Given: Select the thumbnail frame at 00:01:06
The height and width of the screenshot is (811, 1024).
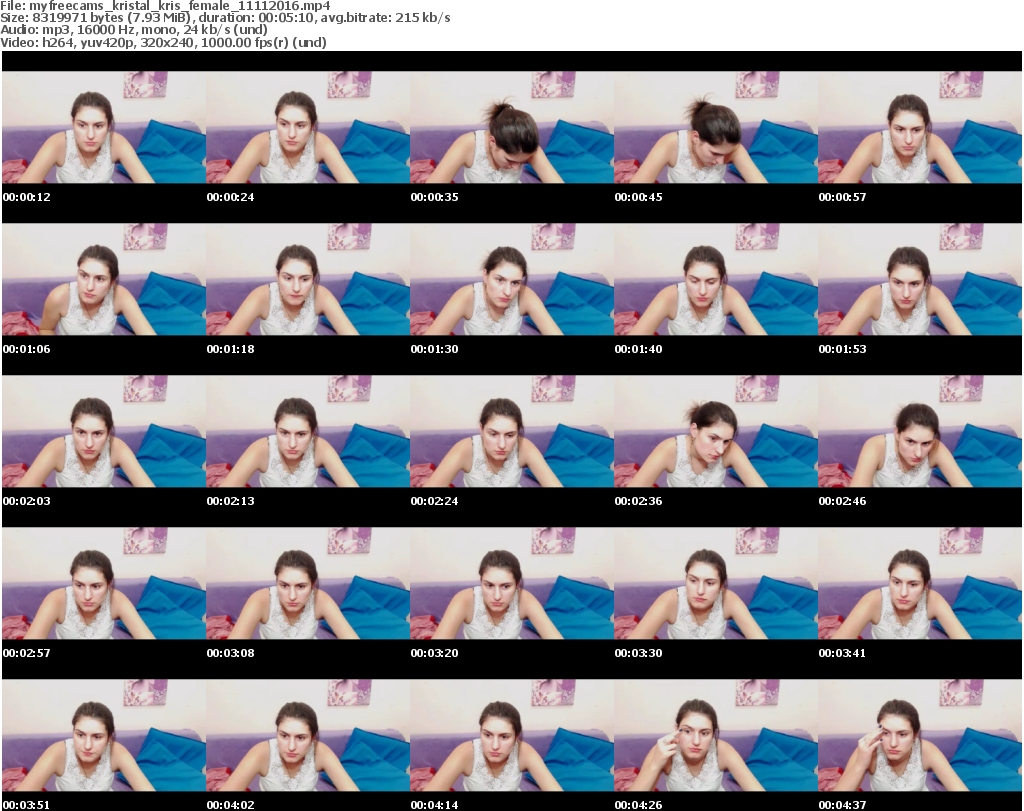Looking at the screenshot, I should point(104,279).
